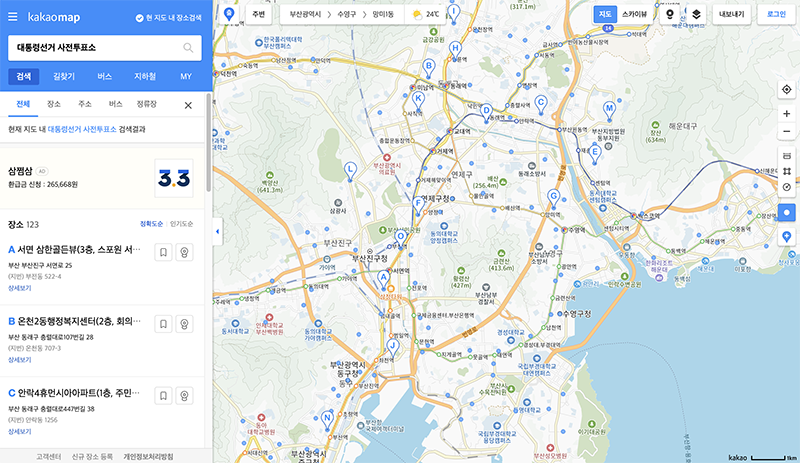
Task: Select the 장소 results filter tab
Action: pos(54,104)
